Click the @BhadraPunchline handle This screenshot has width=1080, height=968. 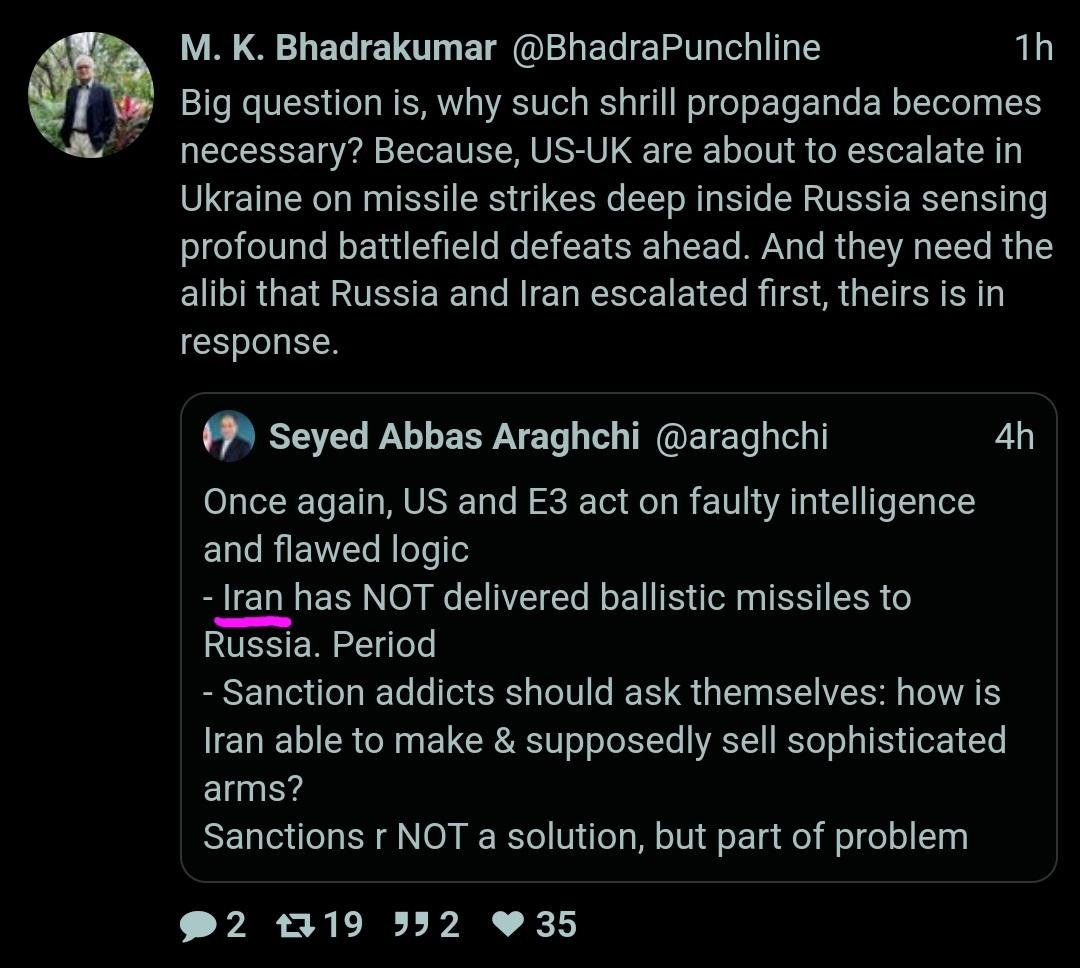[666, 48]
